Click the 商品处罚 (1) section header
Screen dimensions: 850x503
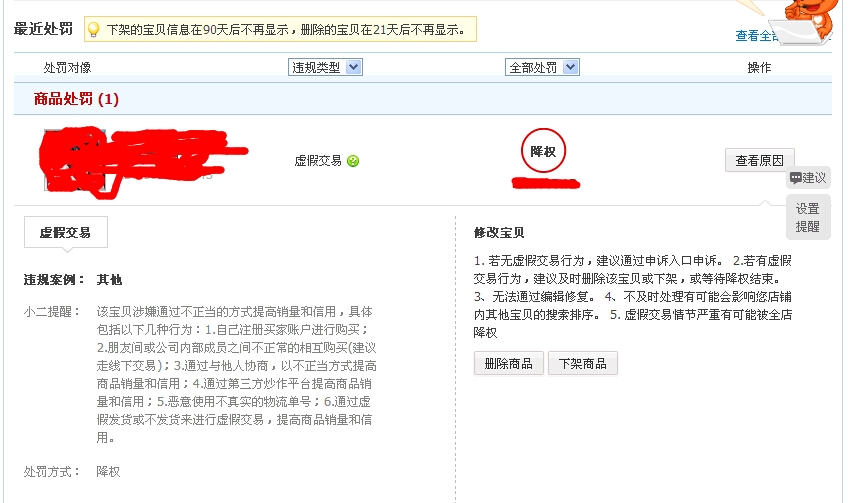point(77,99)
